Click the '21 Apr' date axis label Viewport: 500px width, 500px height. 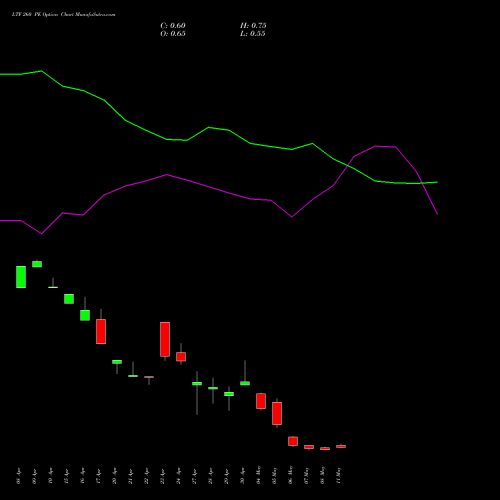130,476
